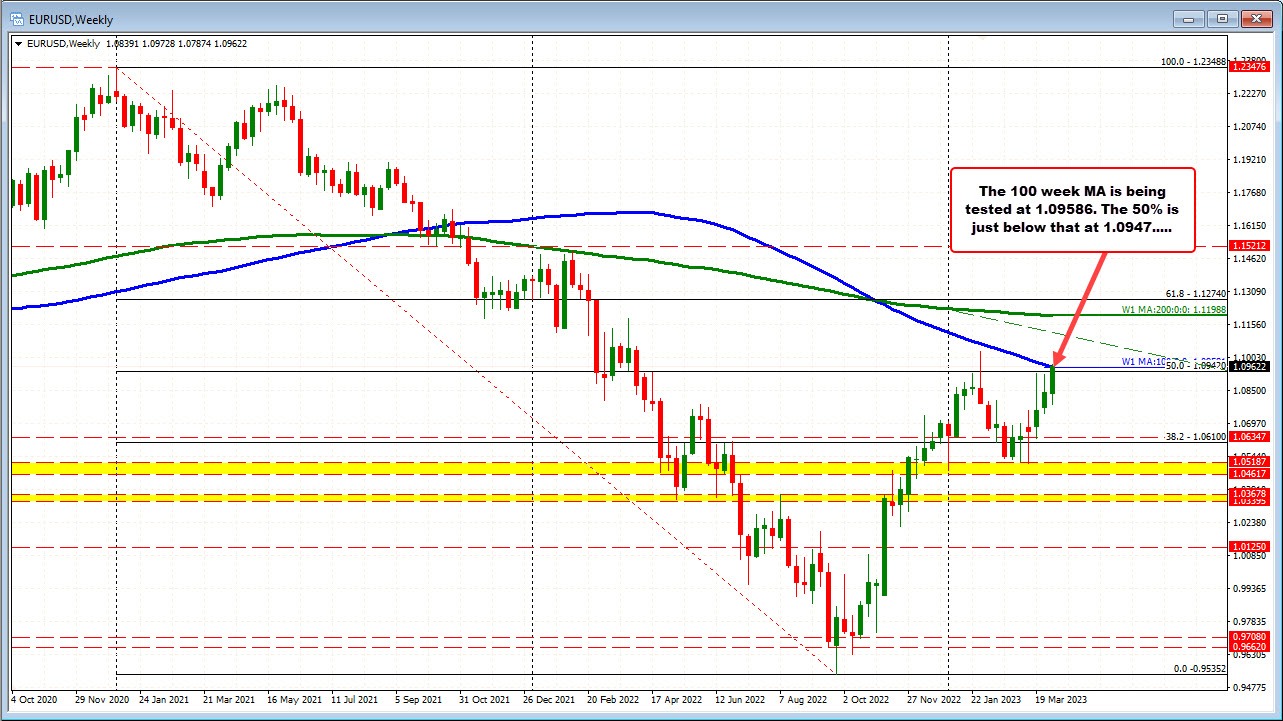Close the EURUSD,Weekly chart window

1254,19
